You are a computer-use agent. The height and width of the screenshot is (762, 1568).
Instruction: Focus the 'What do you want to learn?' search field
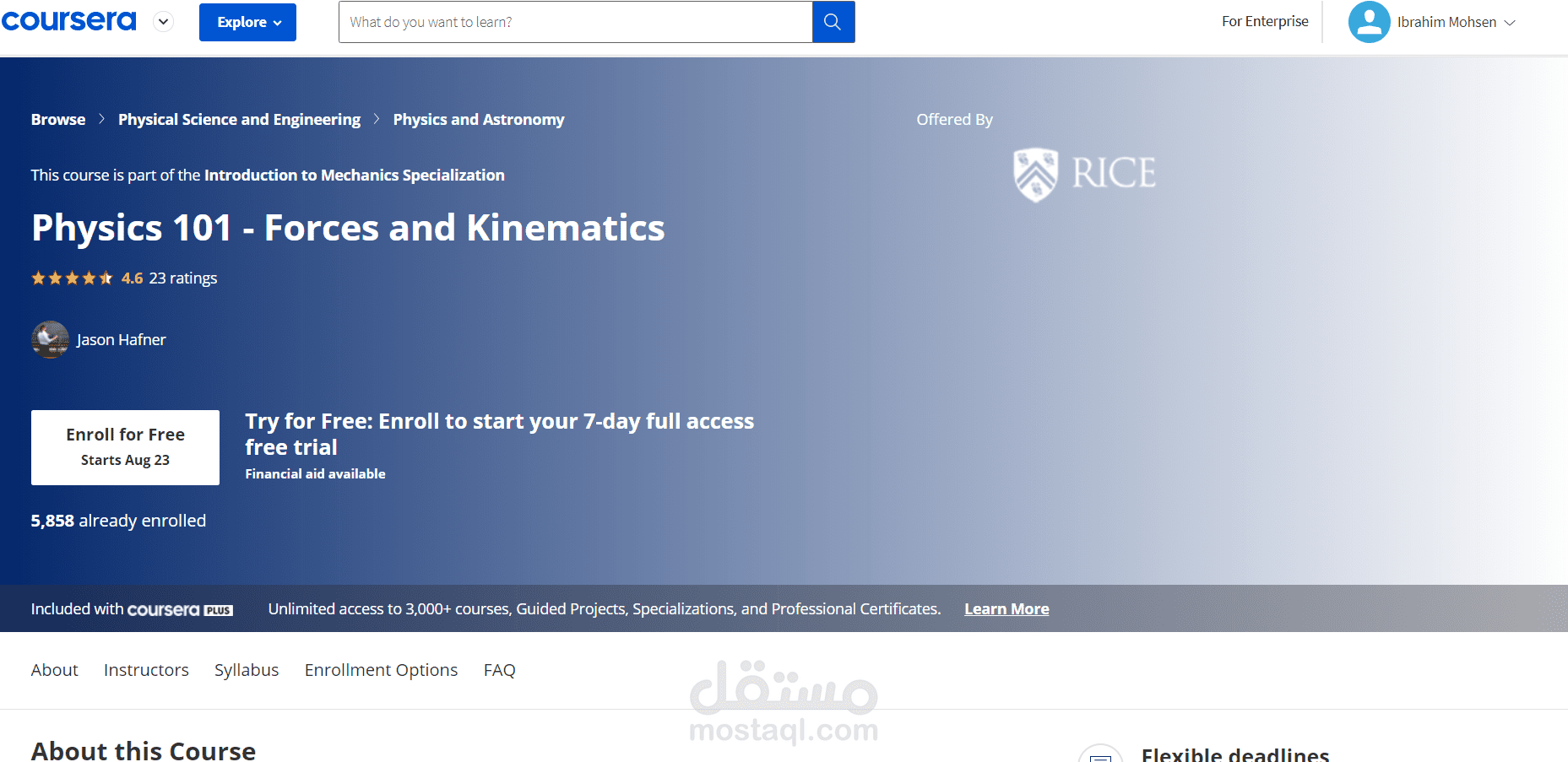point(575,22)
